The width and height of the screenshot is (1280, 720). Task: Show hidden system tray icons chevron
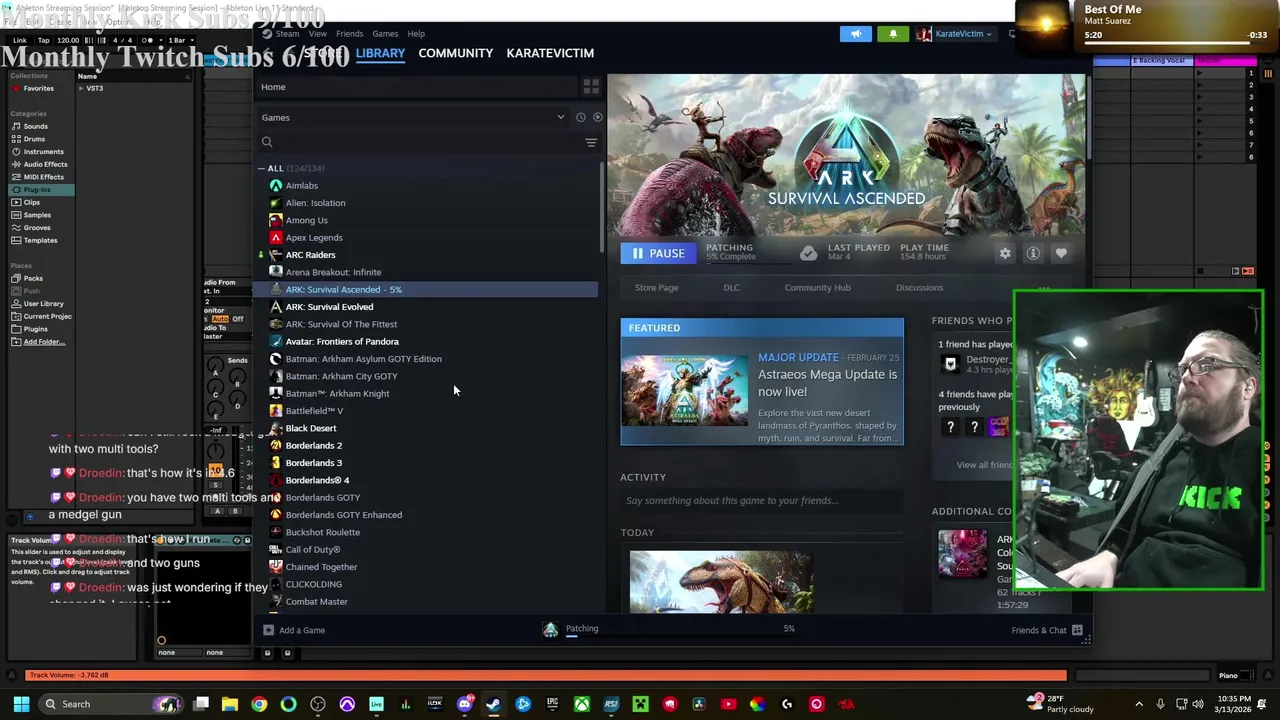(x=1139, y=704)
